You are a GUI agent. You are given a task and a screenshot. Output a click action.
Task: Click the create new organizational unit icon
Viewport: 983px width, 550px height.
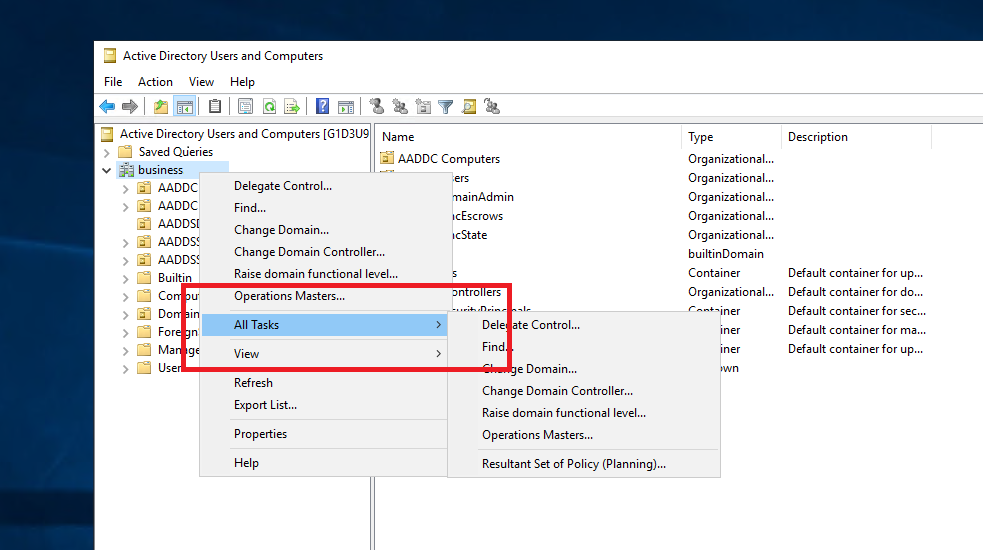click(423, 107)
